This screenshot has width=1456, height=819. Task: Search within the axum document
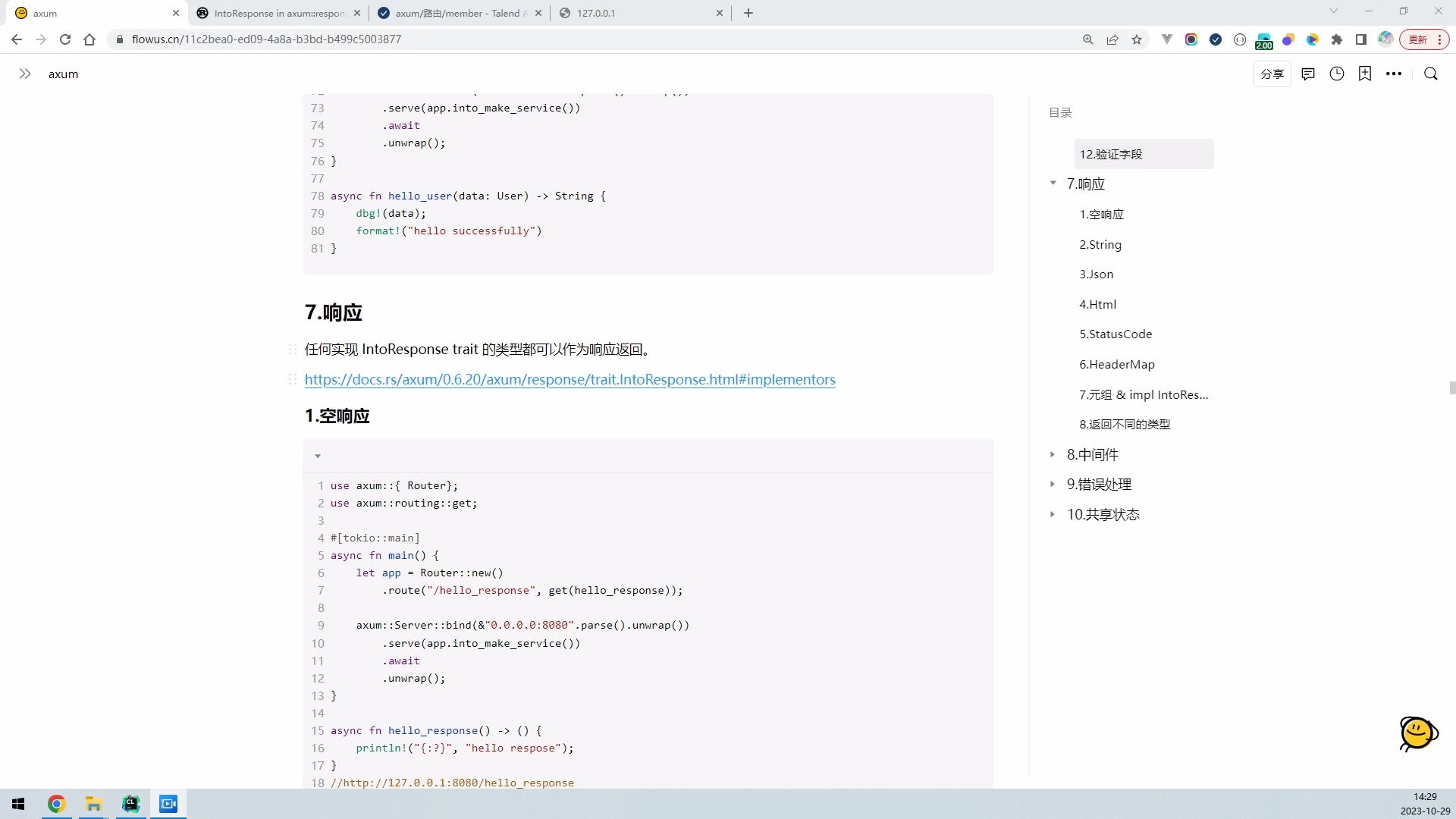point(1430,74)
